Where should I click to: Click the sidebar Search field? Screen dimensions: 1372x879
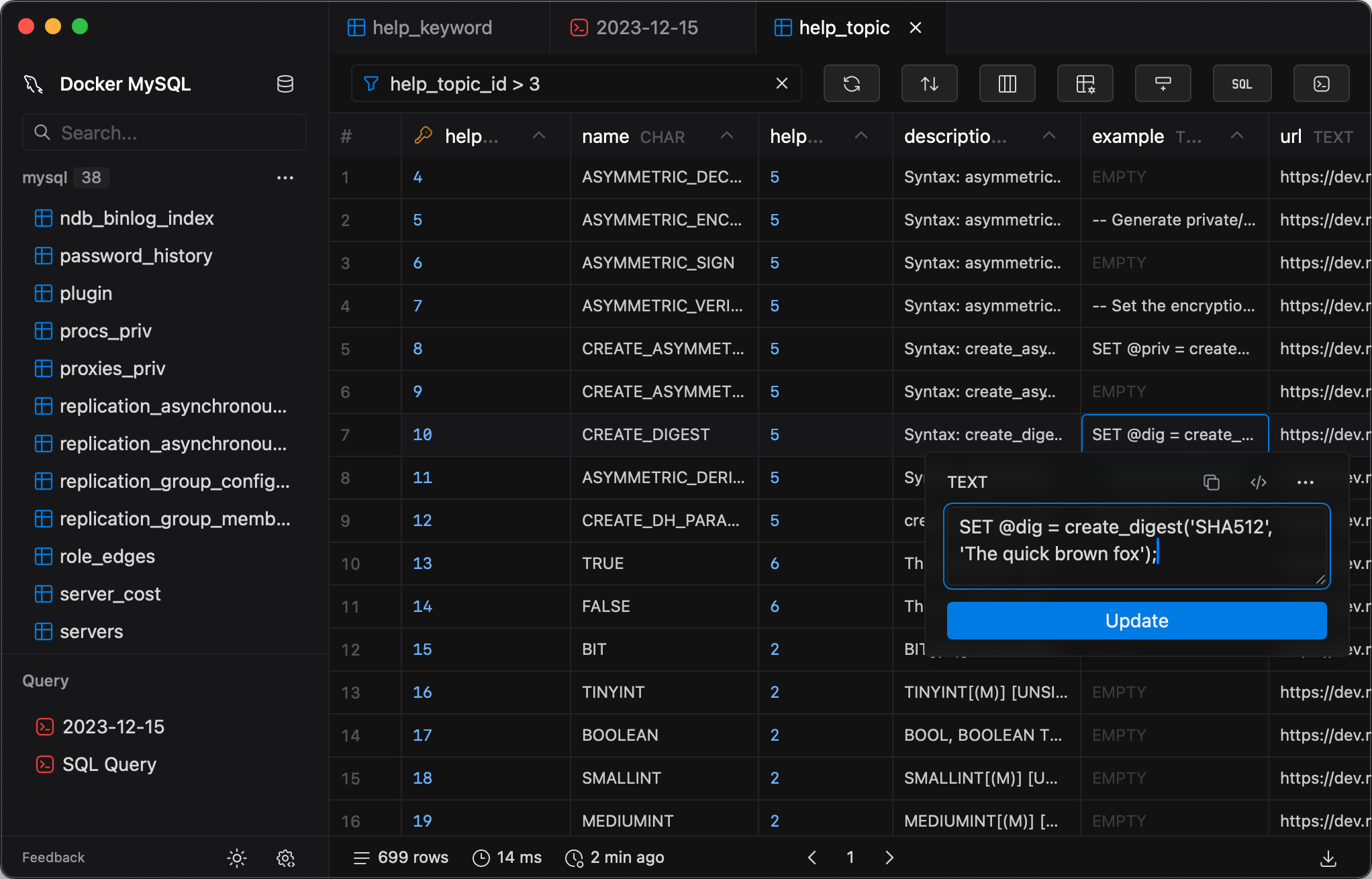point(164,133)
